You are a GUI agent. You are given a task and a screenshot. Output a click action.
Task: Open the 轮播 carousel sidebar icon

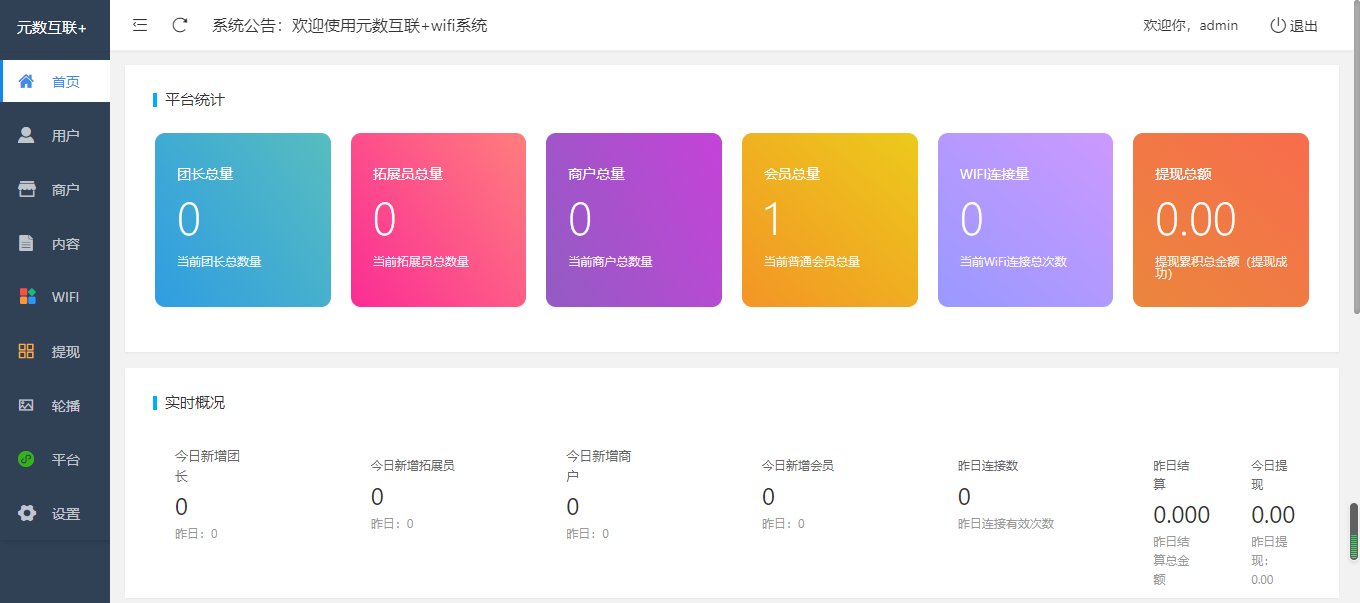click(x=25, y=404)
